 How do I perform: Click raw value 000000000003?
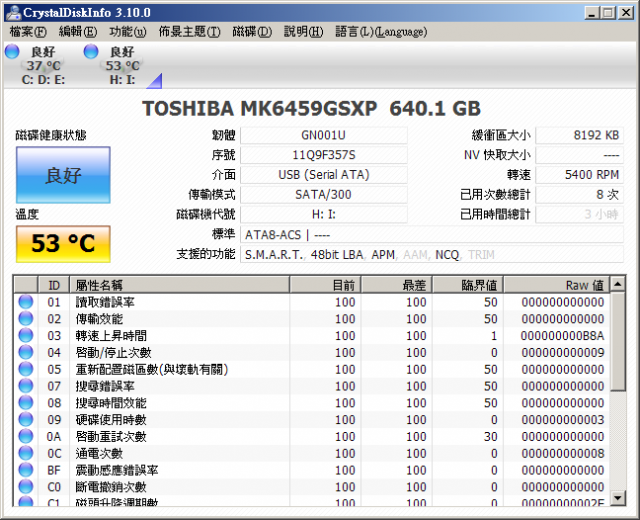[x=562, y=420]
